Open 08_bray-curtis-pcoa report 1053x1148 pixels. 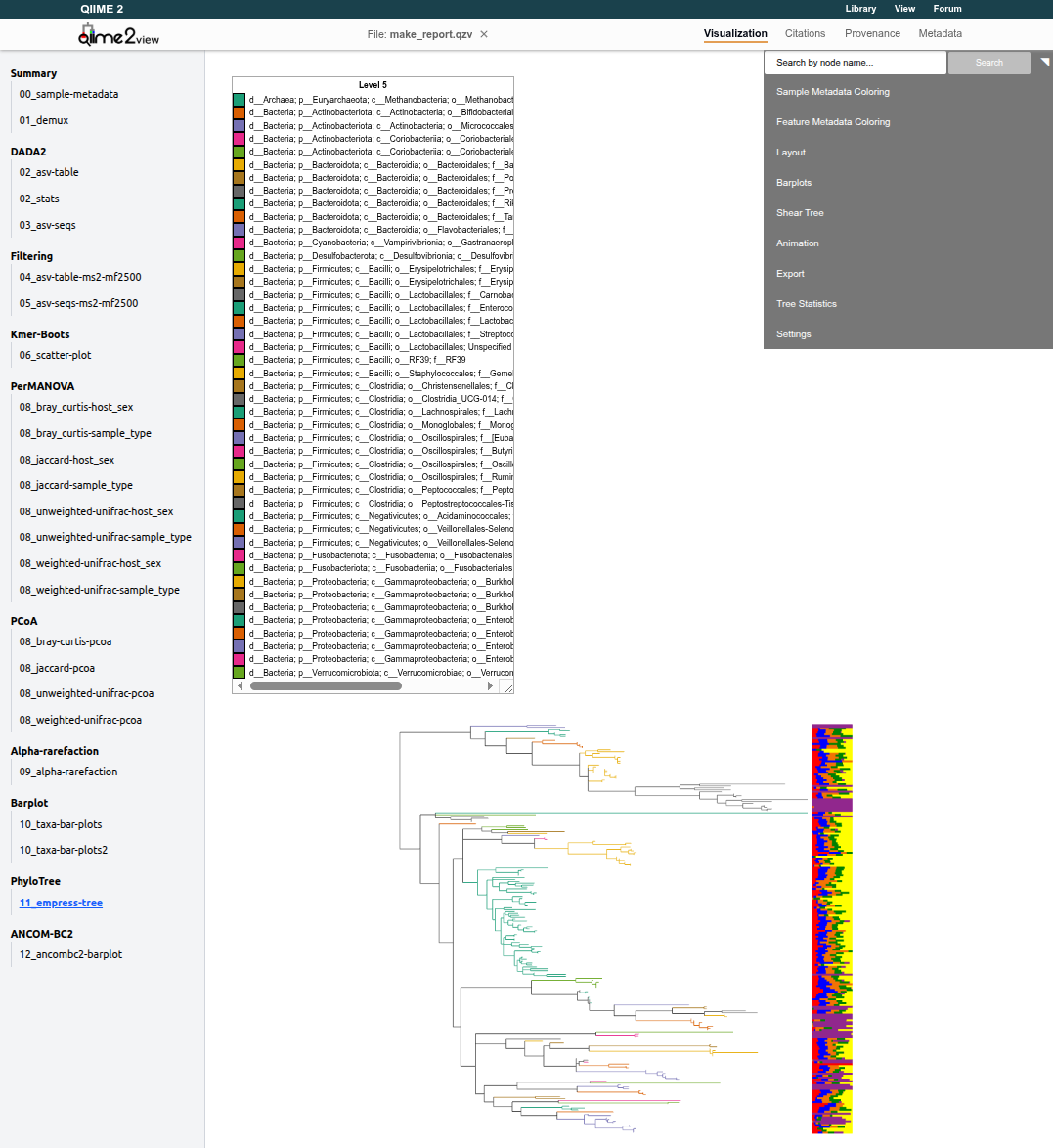(x=66, y=642)
